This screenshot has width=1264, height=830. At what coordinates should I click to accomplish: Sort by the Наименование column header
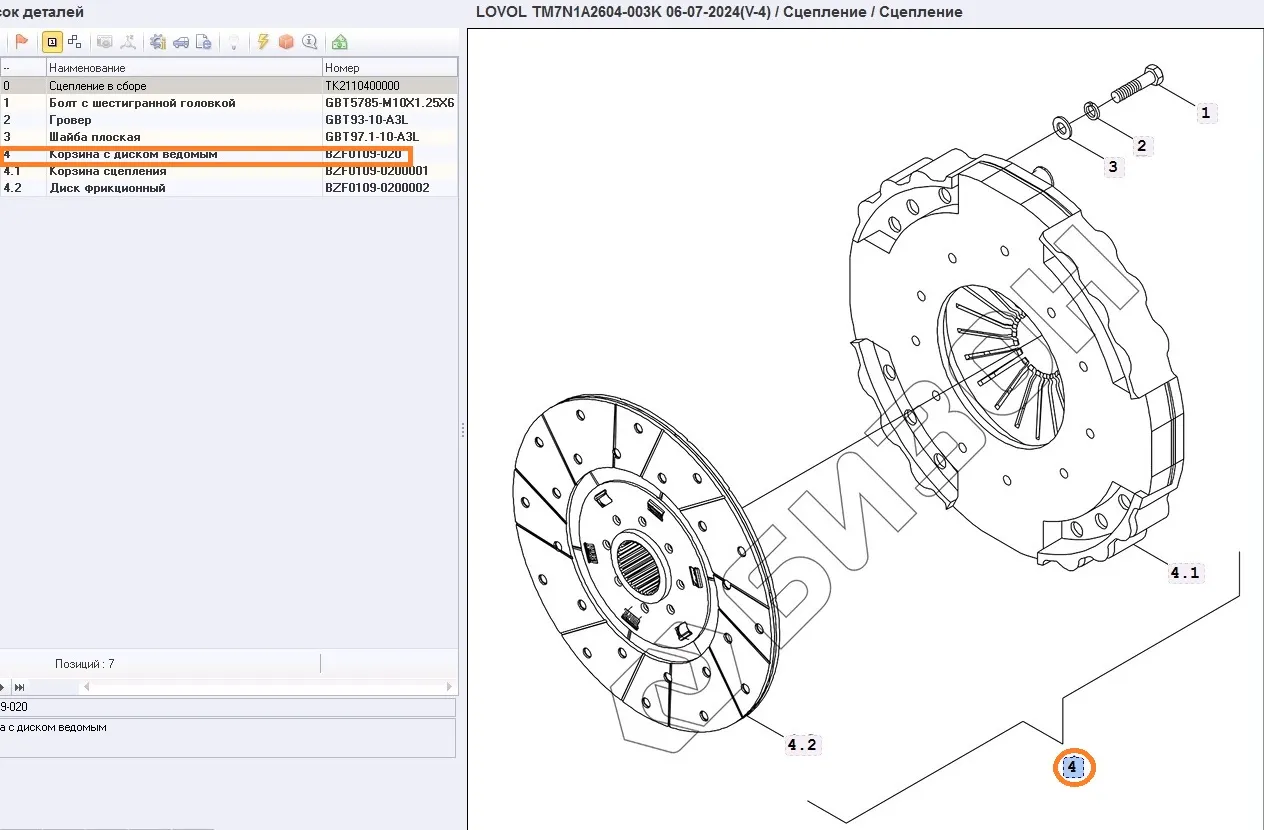click(184, 68)
